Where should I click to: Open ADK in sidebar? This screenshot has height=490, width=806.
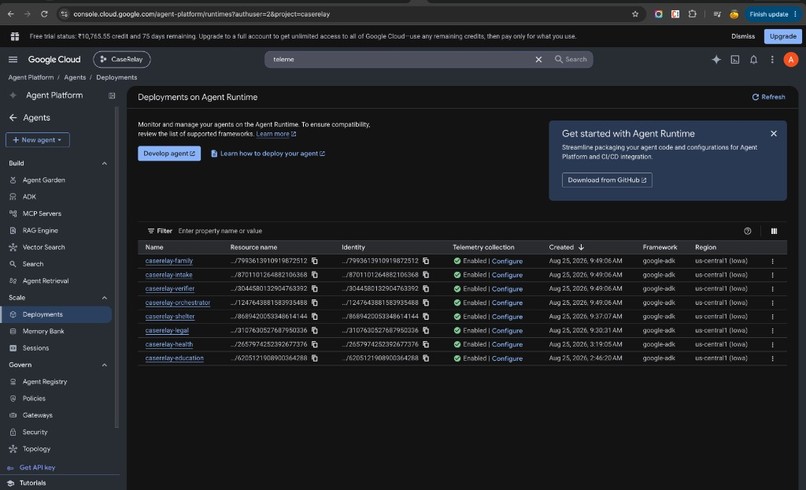click(x=29, y=197)
